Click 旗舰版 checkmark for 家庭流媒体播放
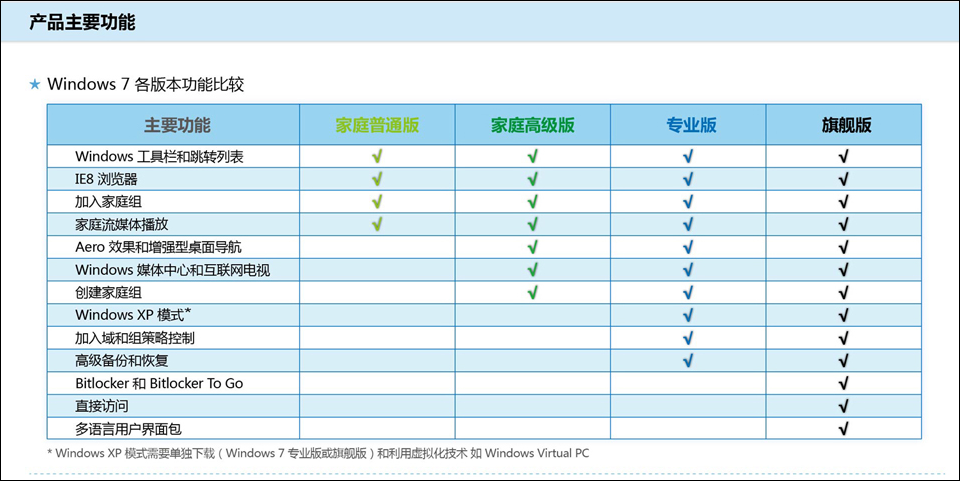 tap(844, 224)
